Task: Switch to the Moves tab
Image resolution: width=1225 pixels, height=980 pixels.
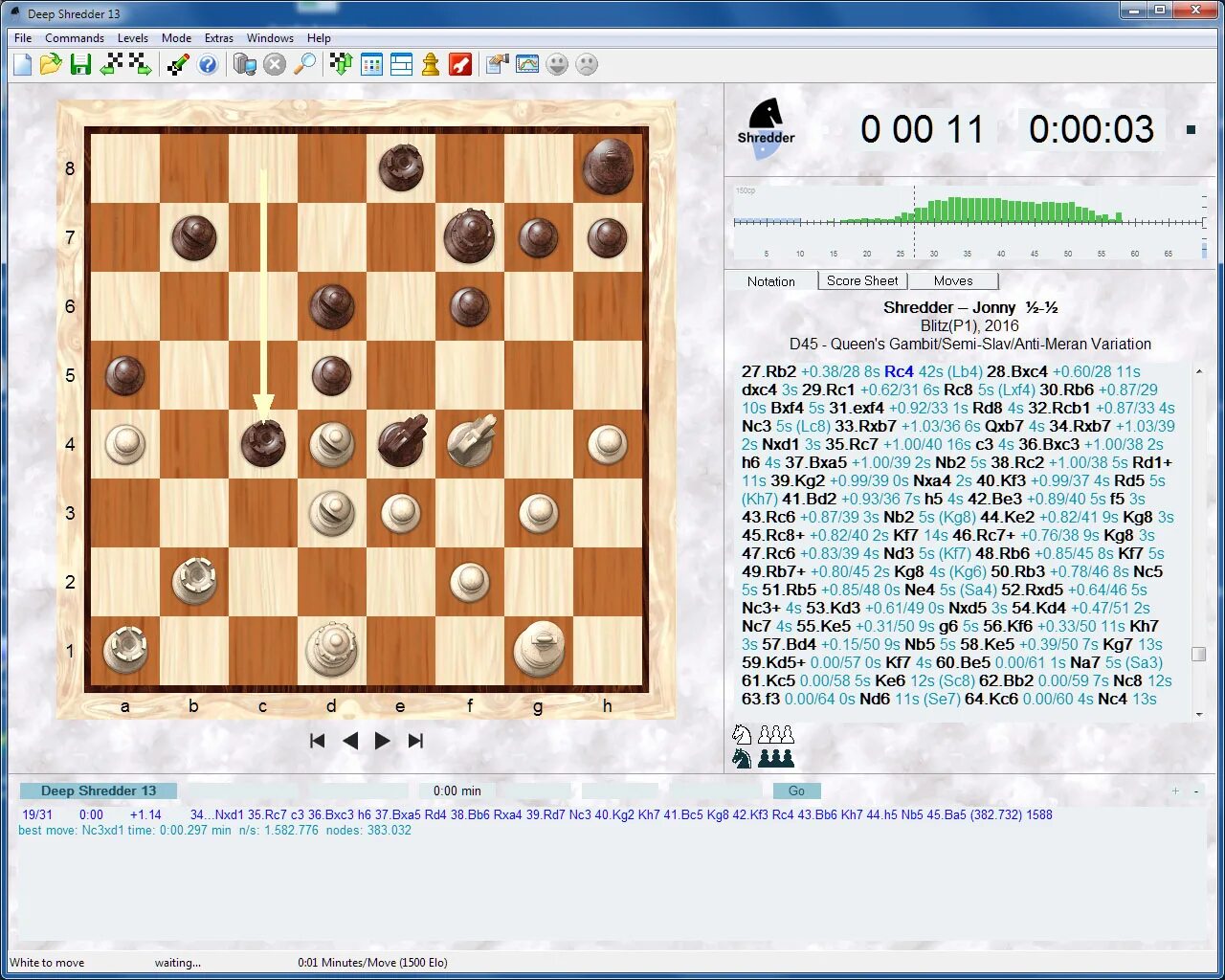Action: 953,280
